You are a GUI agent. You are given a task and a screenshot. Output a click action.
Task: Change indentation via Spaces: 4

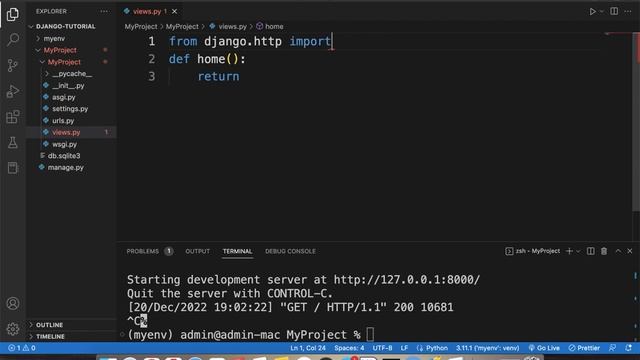pyautogui.click(x=349, y=348)
